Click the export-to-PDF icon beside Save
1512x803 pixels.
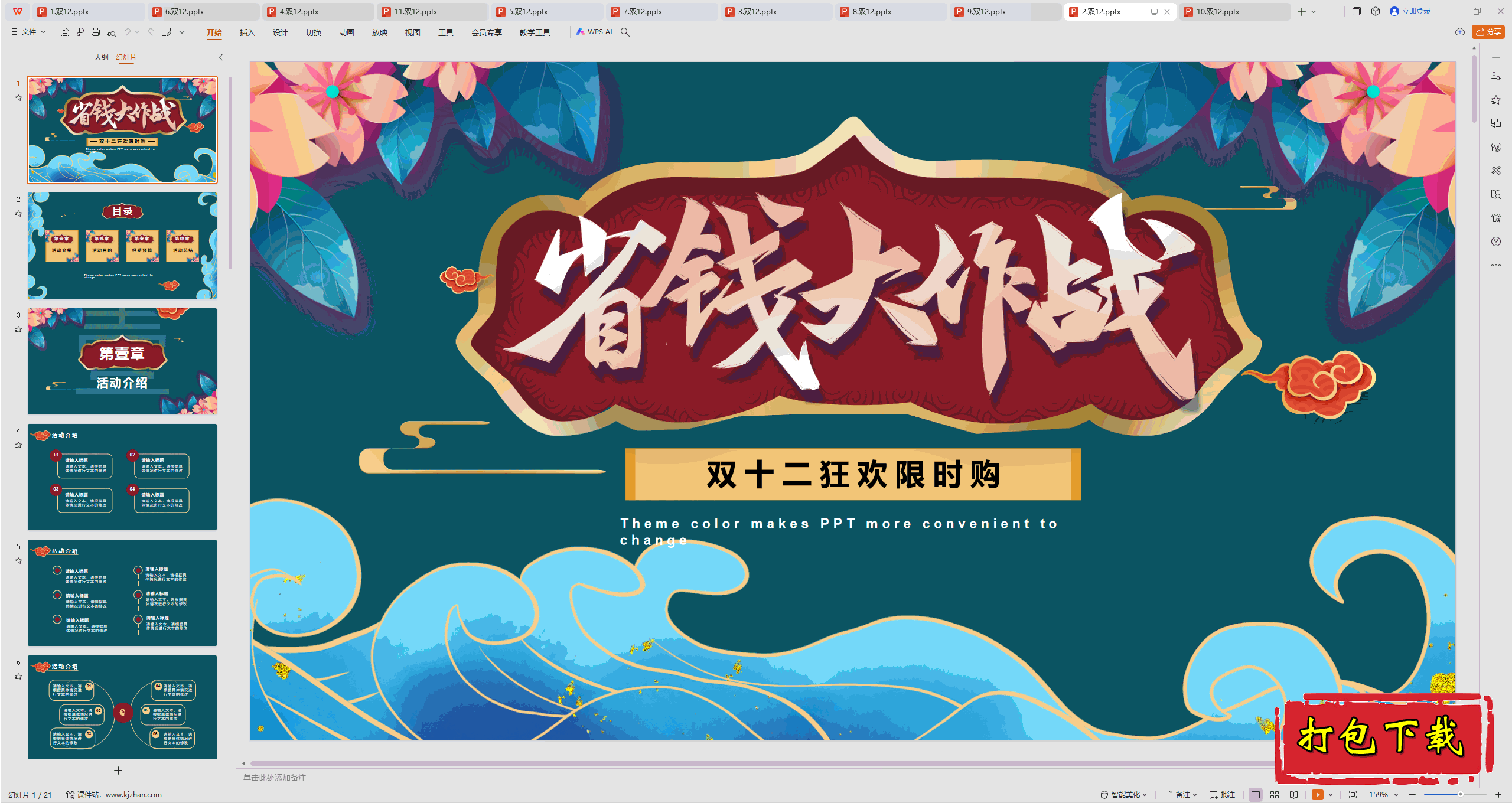80,32
